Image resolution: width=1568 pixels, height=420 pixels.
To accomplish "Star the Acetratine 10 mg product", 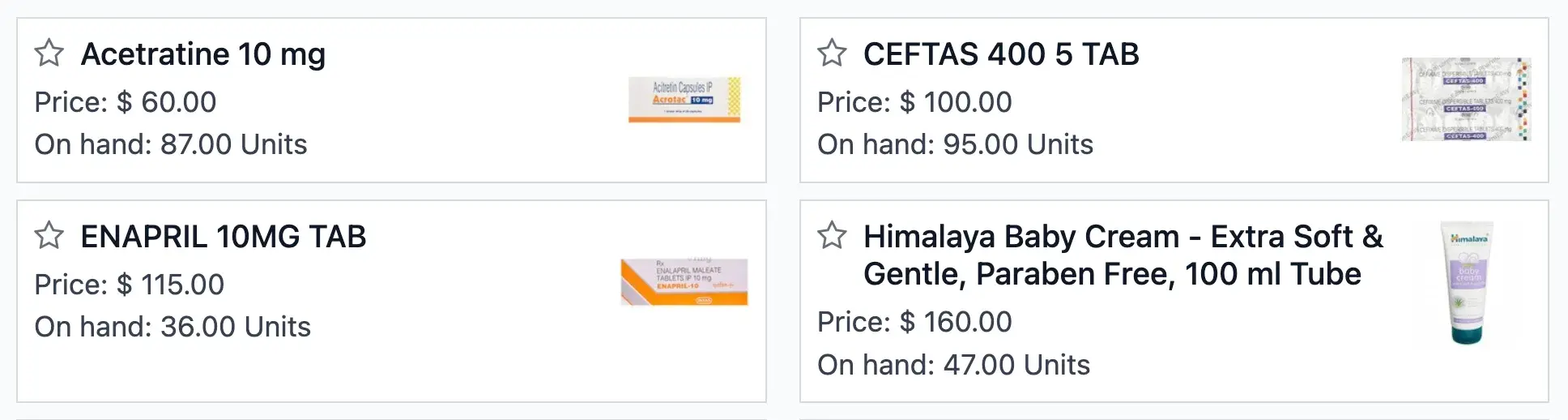I will pos(49,54).
